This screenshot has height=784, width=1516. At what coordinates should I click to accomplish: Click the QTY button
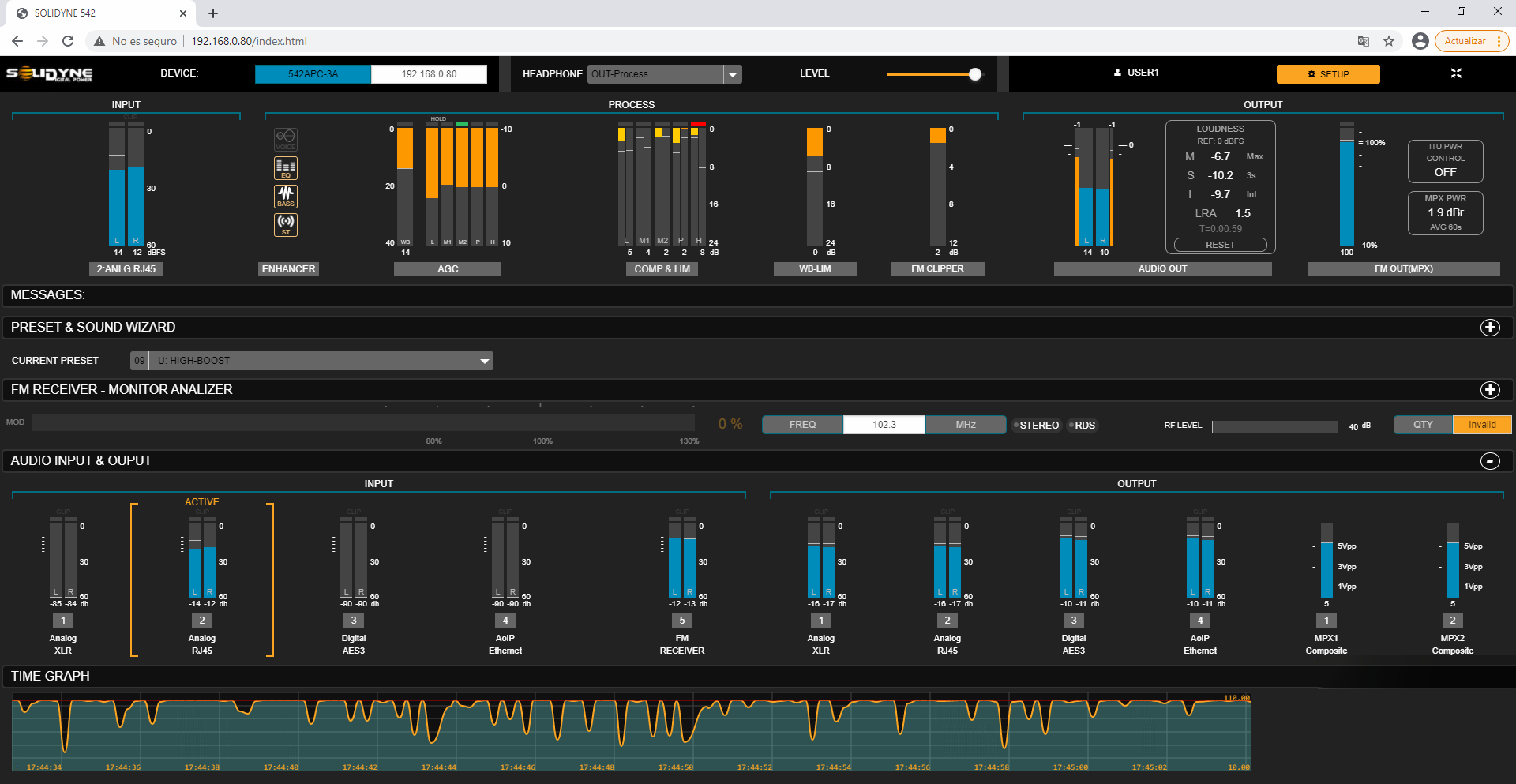point(1423,425)
